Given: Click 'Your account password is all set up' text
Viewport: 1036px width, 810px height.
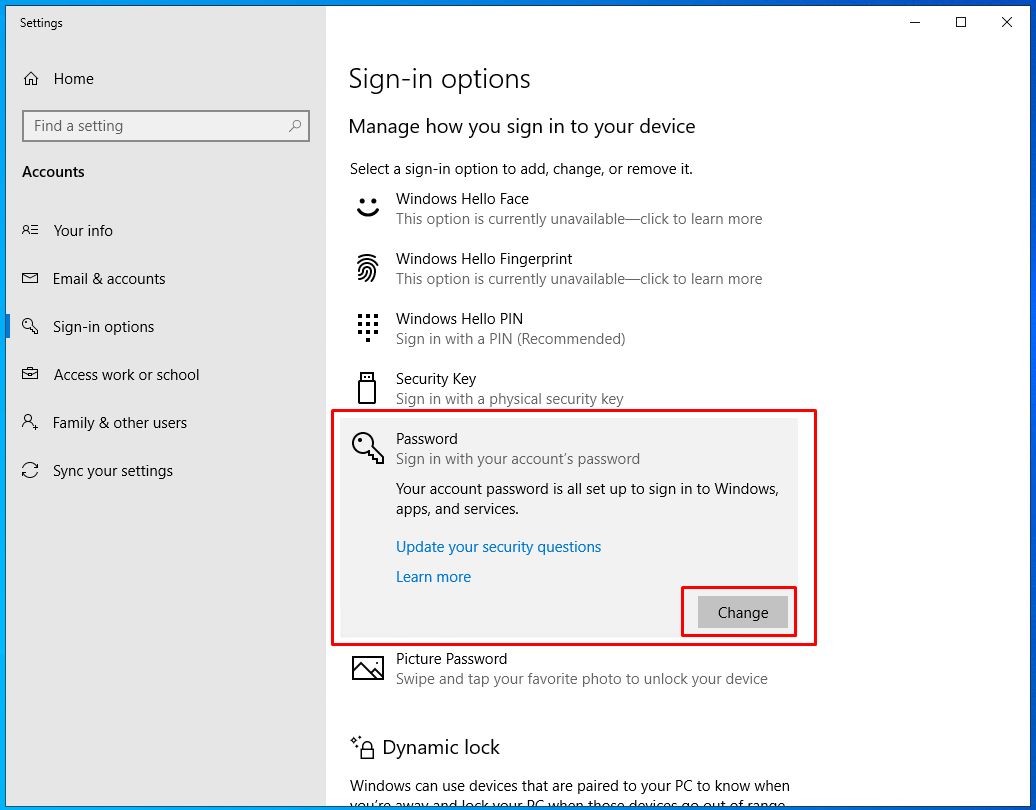Looking at the screenshot, I should coord(587,499).
